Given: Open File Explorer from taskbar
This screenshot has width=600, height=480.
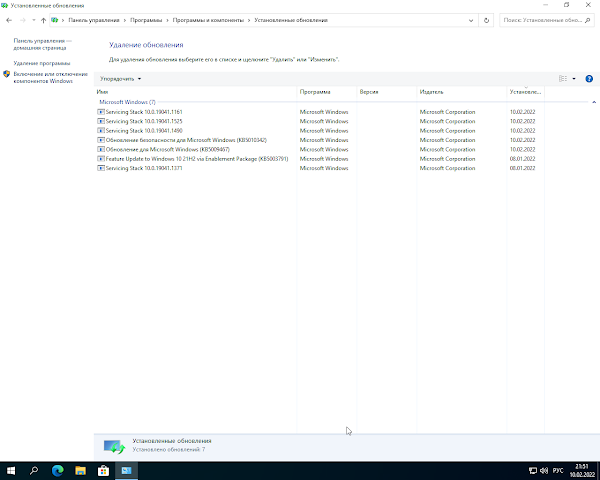Looking at the screenshot, I should 80,471.
